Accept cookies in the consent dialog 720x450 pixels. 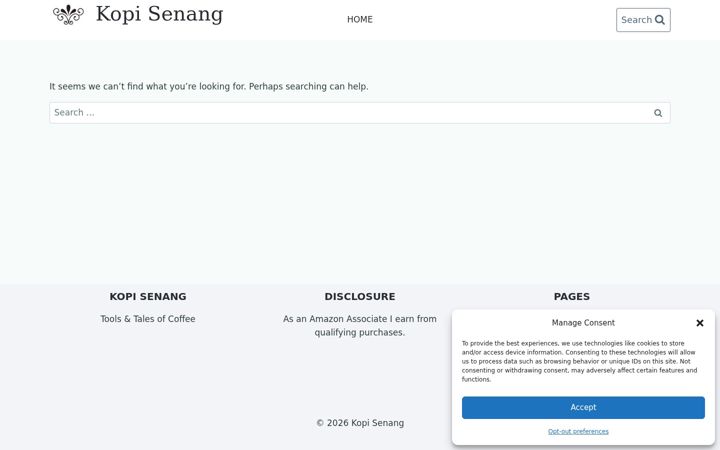click(583, 407)
